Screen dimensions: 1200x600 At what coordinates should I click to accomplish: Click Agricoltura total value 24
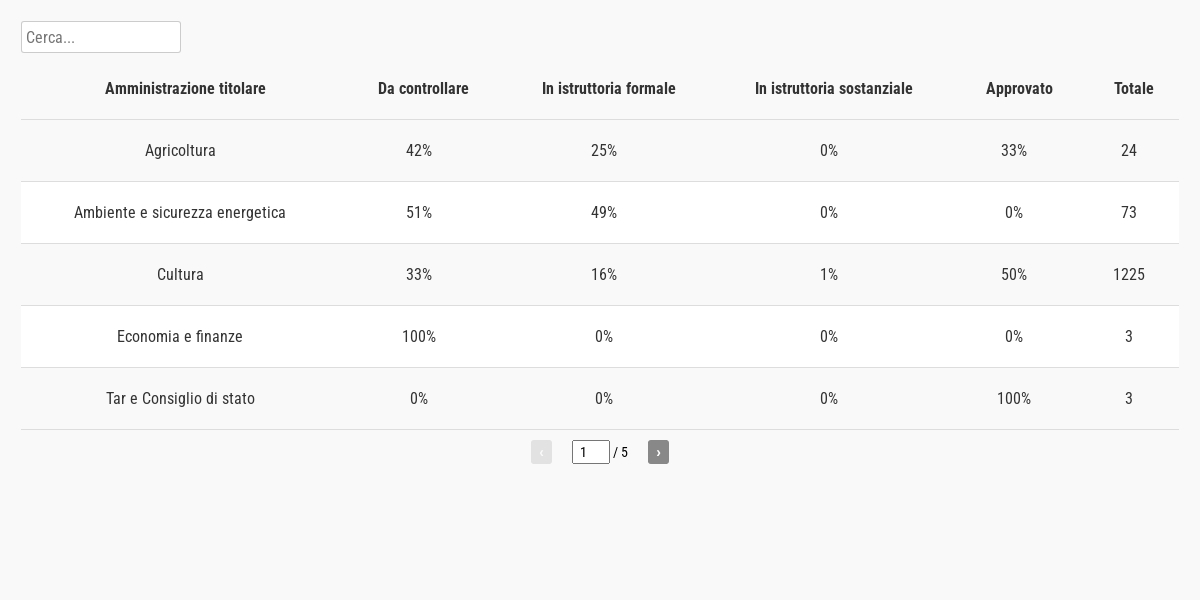click(x=1128, y=151)
